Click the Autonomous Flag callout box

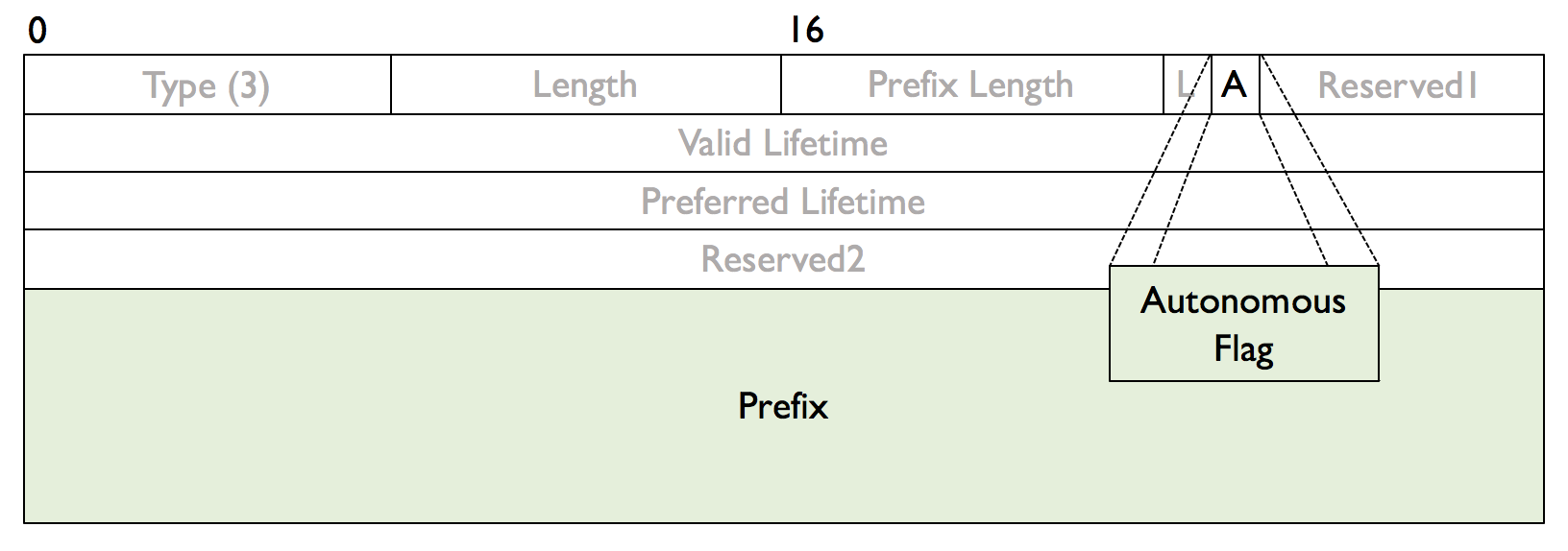click(1244, 323)
